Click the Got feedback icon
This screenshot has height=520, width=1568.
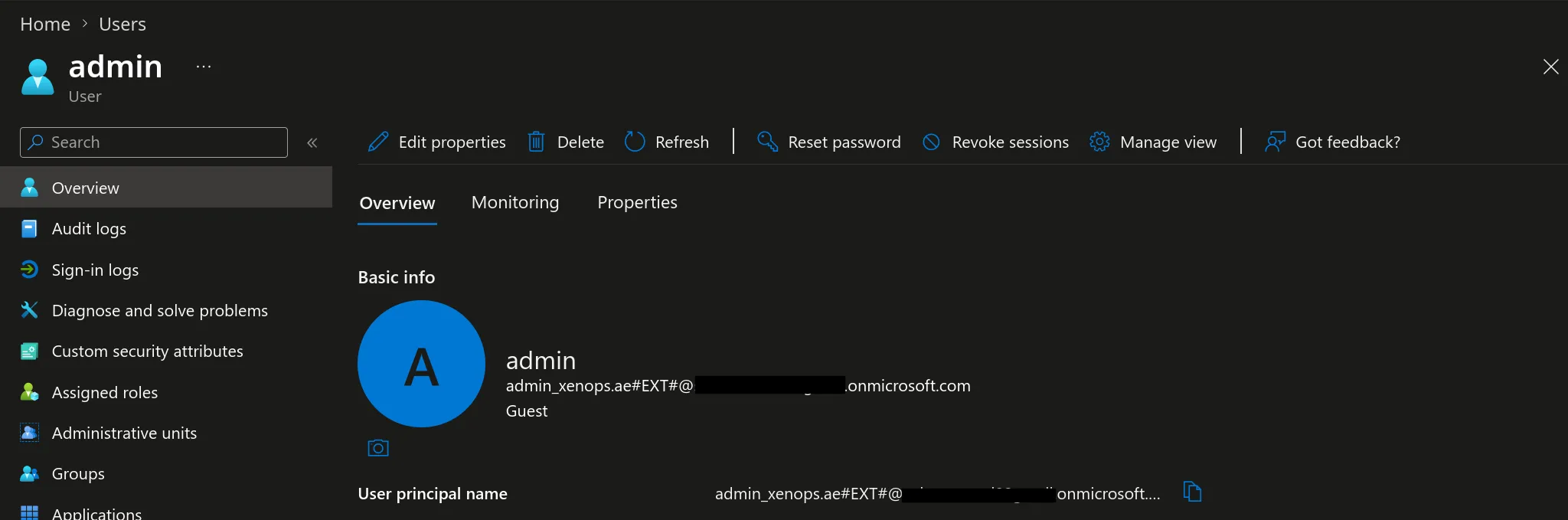pyautogui.click(x=1276, y=142)
